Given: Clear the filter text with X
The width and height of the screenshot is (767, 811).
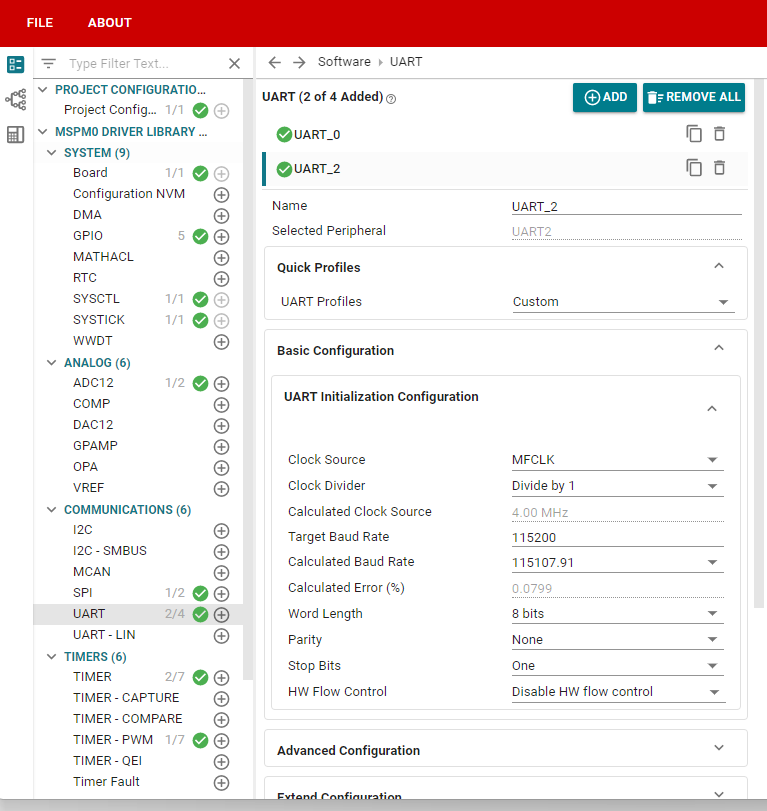Looking at the screenshot, I should [x=234, y=64].
